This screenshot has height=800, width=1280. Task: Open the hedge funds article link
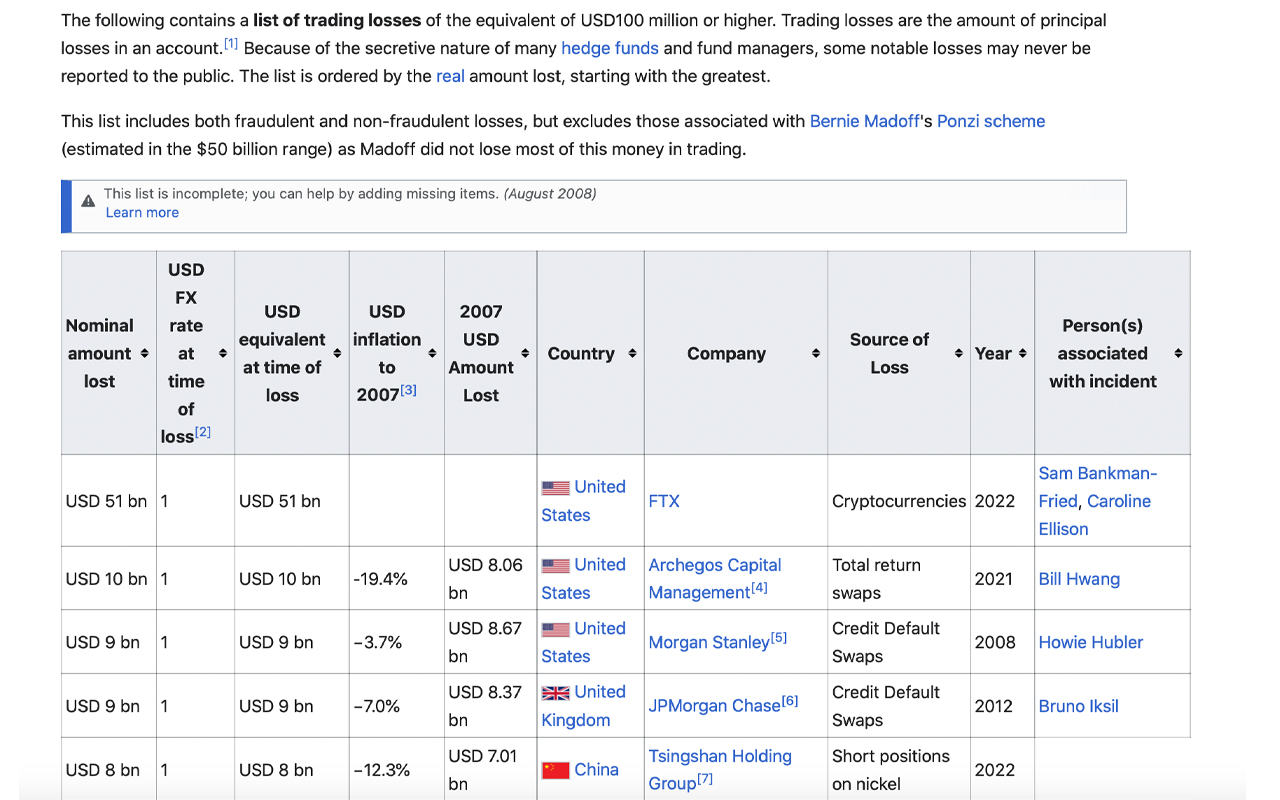coord(609,47)
